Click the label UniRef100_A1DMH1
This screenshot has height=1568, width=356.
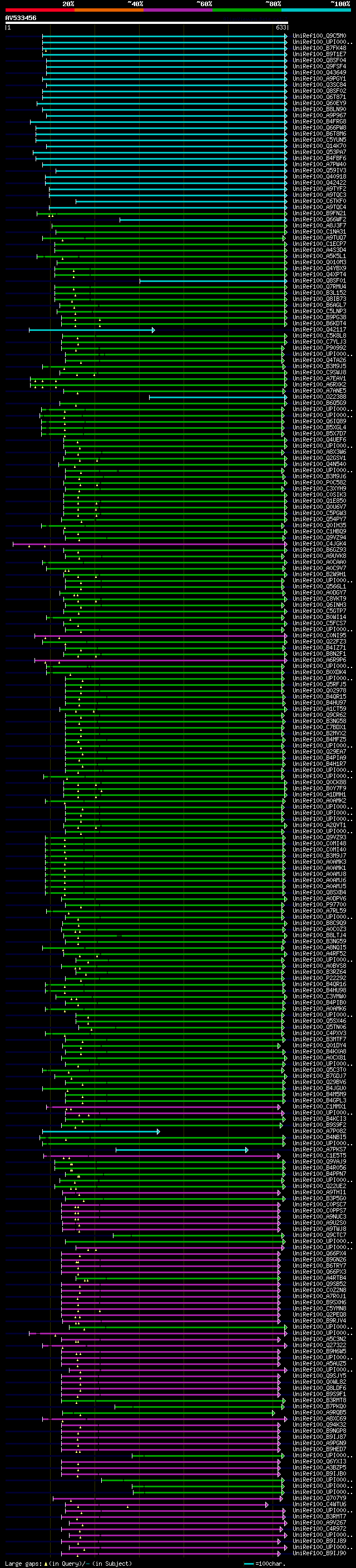(x=319, y=794)
